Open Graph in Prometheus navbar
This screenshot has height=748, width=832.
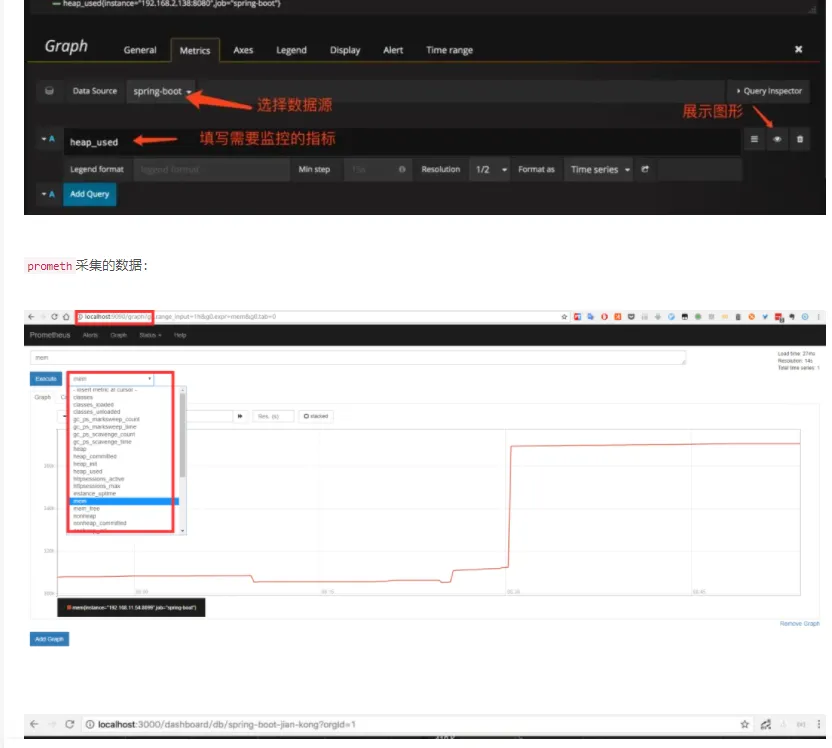point(118,335)
